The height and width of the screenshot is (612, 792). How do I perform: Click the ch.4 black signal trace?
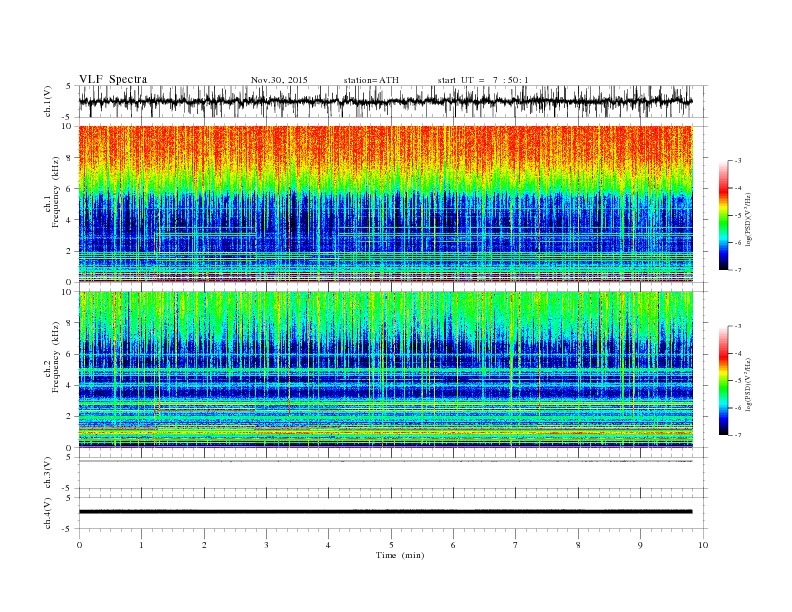coord(385,512)
